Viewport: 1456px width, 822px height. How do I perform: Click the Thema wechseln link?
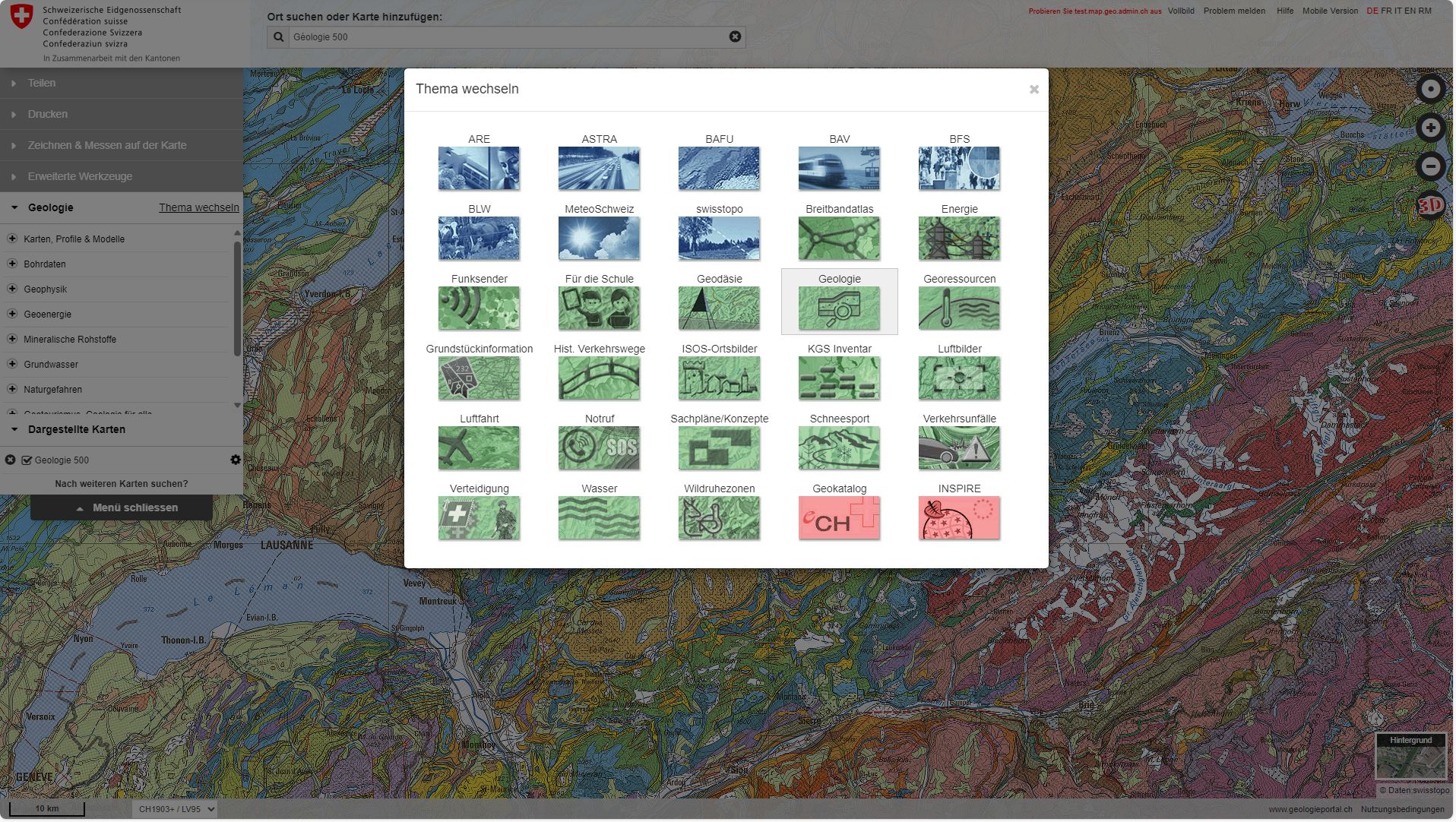198,207
